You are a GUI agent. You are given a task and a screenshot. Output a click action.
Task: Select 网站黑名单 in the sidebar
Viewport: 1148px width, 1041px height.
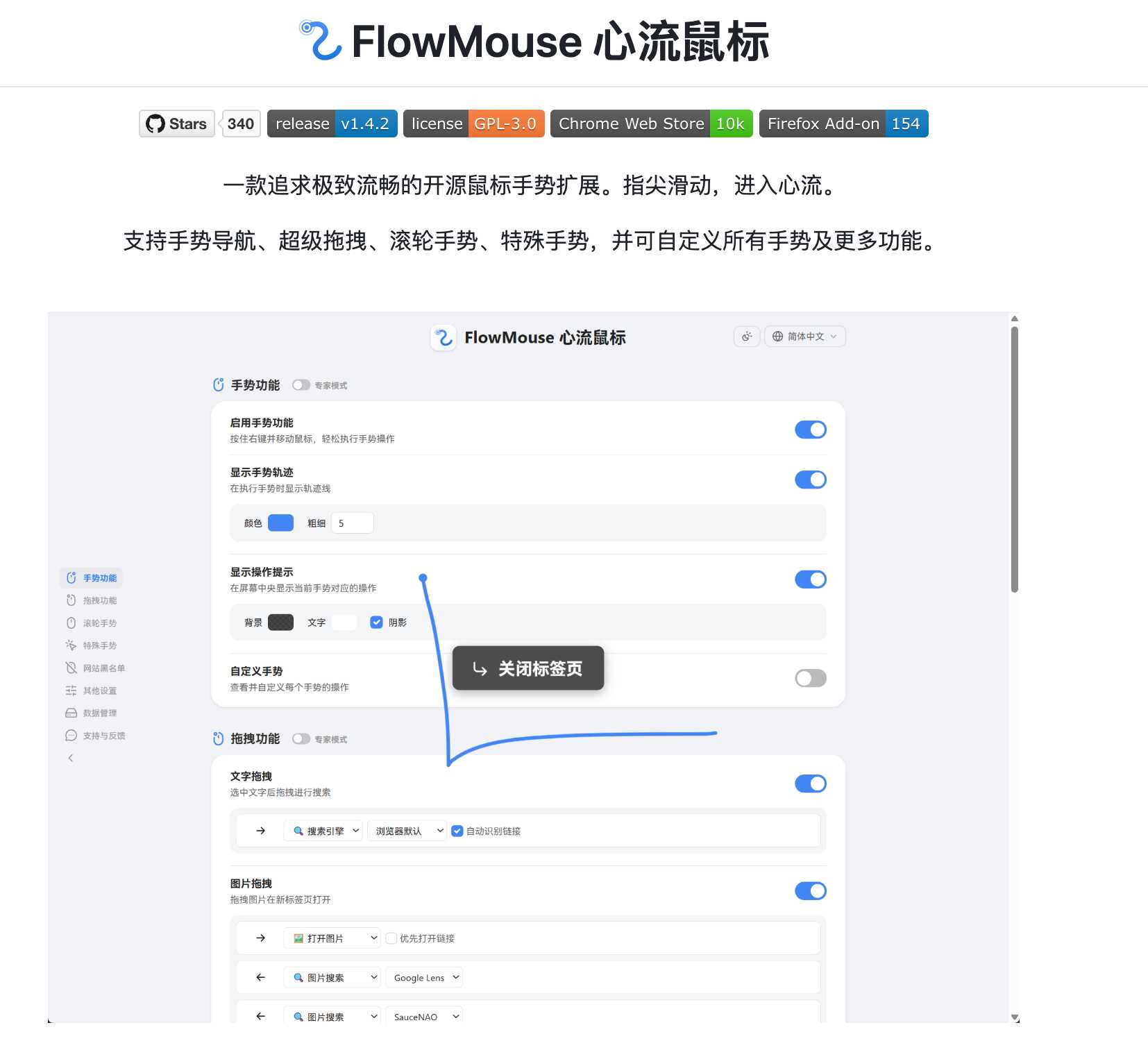[95, 668]
